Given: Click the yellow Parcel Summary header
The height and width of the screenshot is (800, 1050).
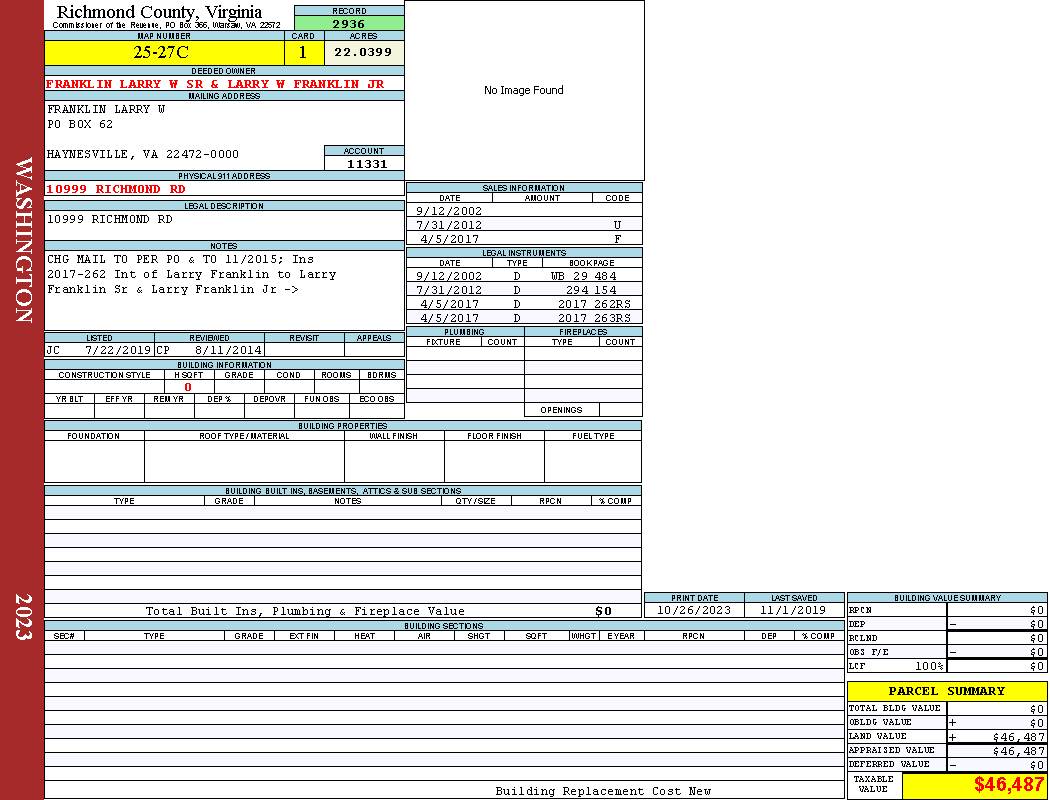Looking at the screenshot, I should coord(946,691).
